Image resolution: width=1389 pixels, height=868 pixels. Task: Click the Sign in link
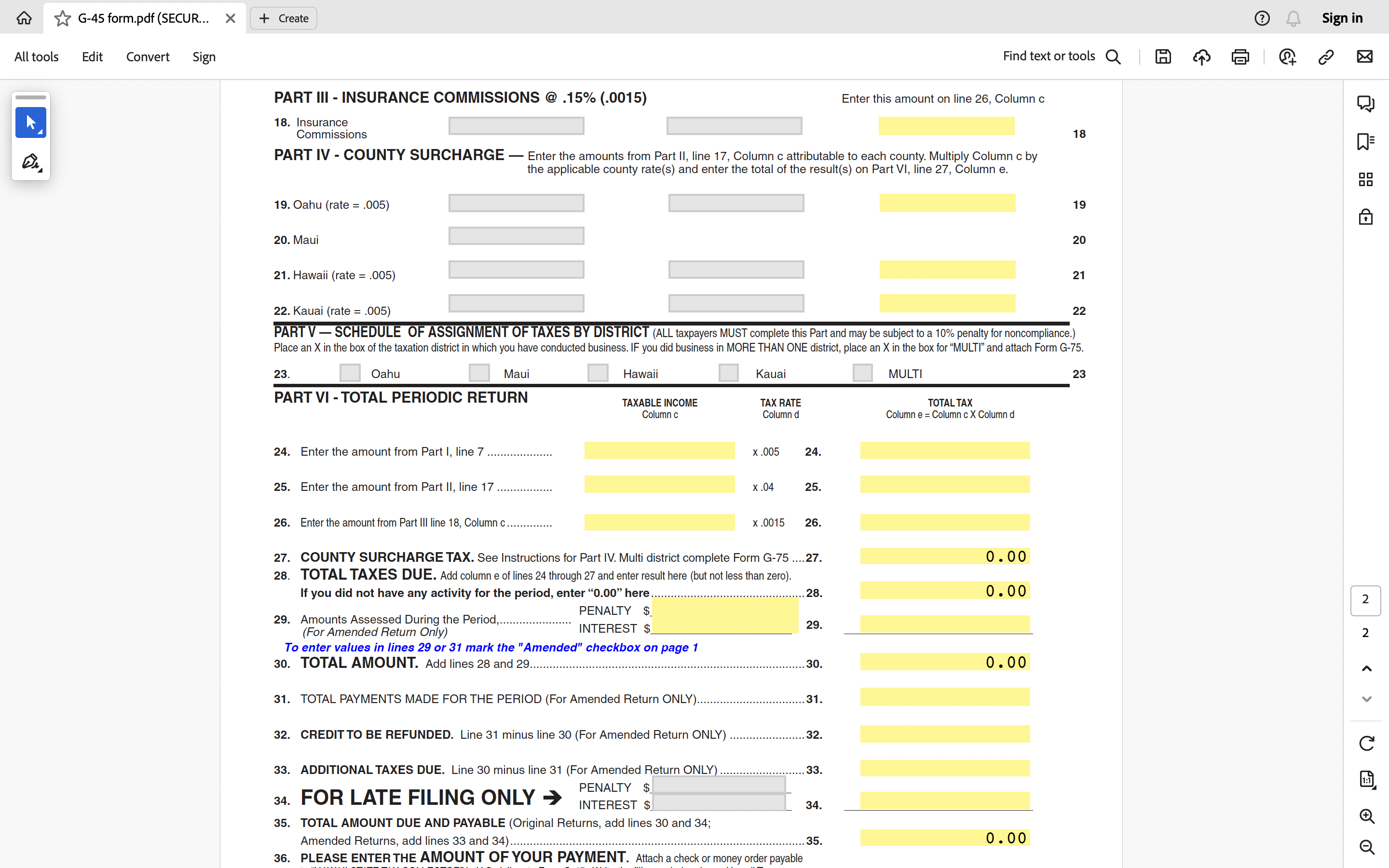pos(1342,18)
